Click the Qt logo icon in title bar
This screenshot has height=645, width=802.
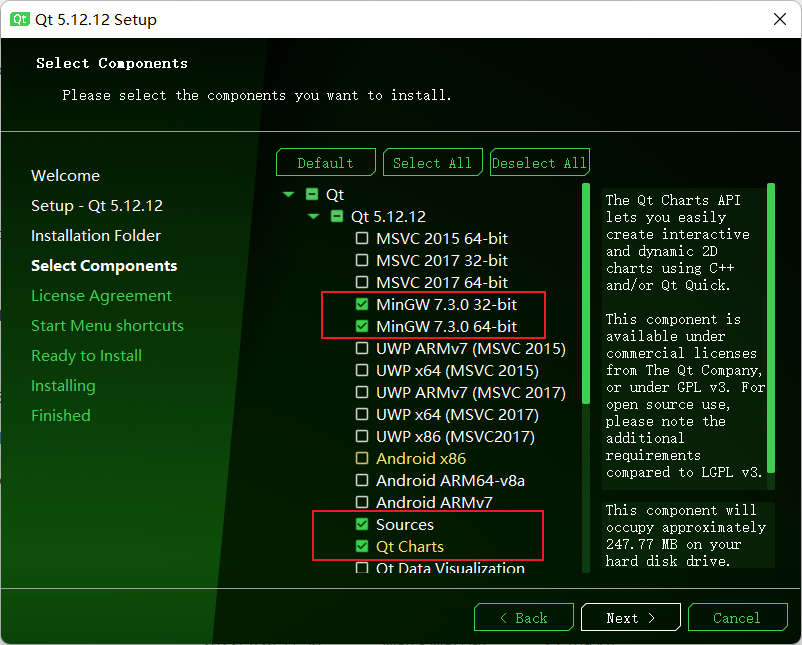[x=20, y=19]
